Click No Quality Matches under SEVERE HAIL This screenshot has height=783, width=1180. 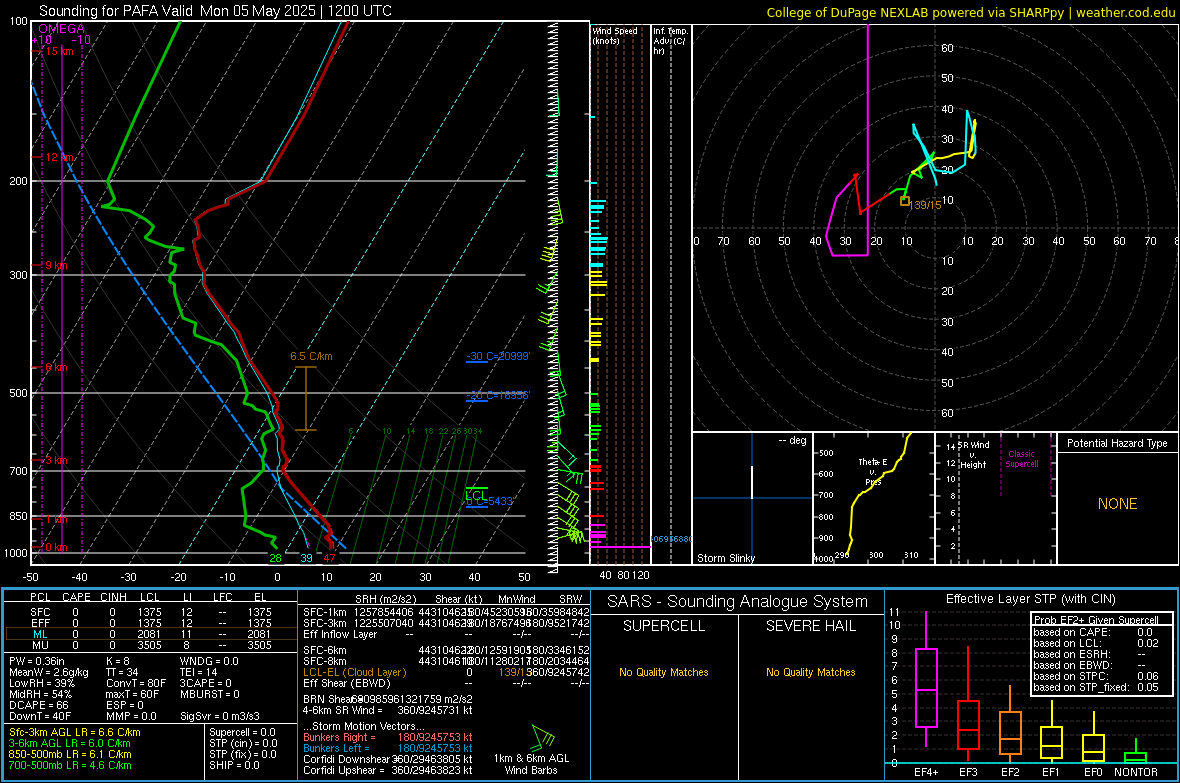coord(810,672)
